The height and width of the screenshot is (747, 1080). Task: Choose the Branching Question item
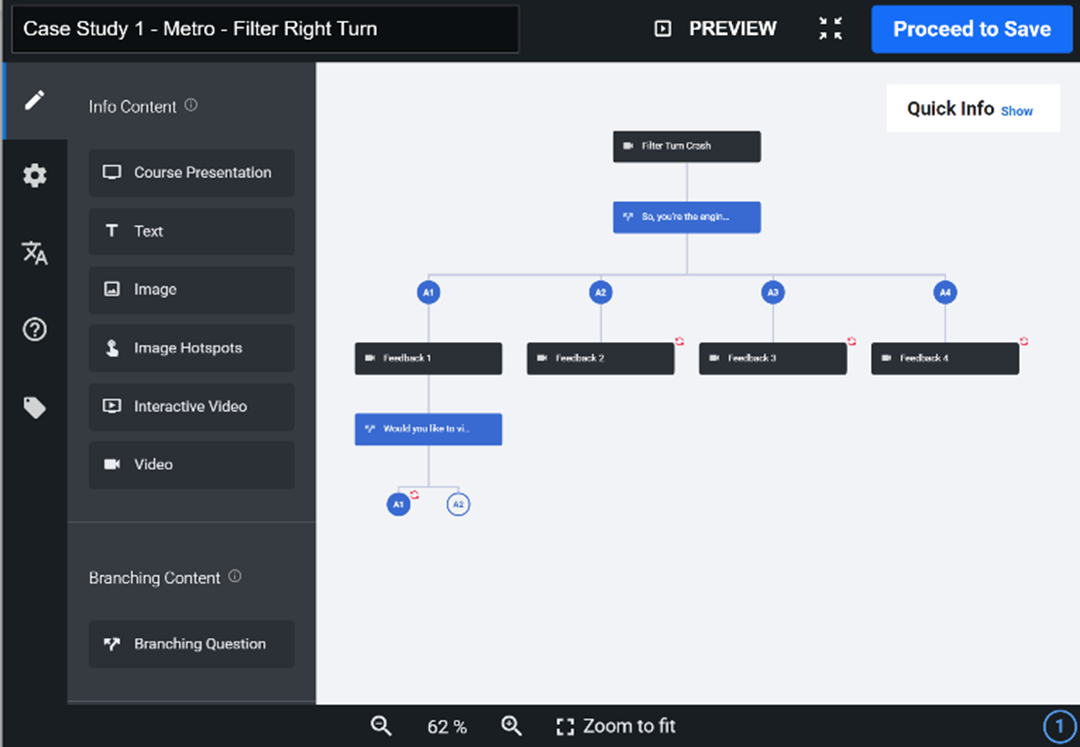(191, 644)
